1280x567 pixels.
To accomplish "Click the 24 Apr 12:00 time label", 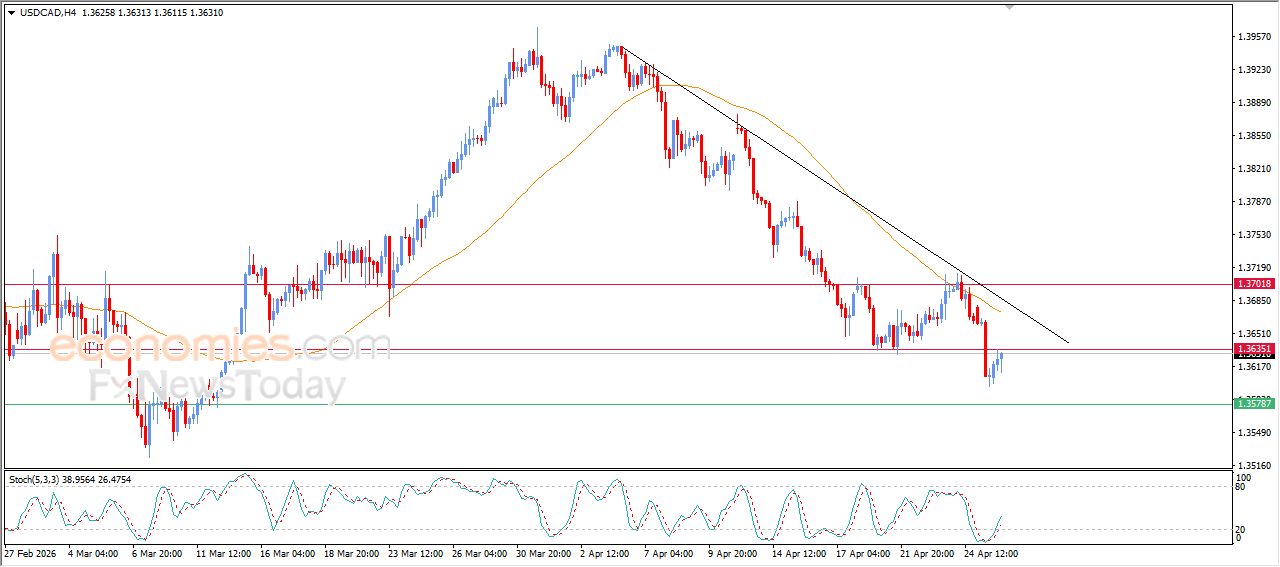I will coord(991,553).
